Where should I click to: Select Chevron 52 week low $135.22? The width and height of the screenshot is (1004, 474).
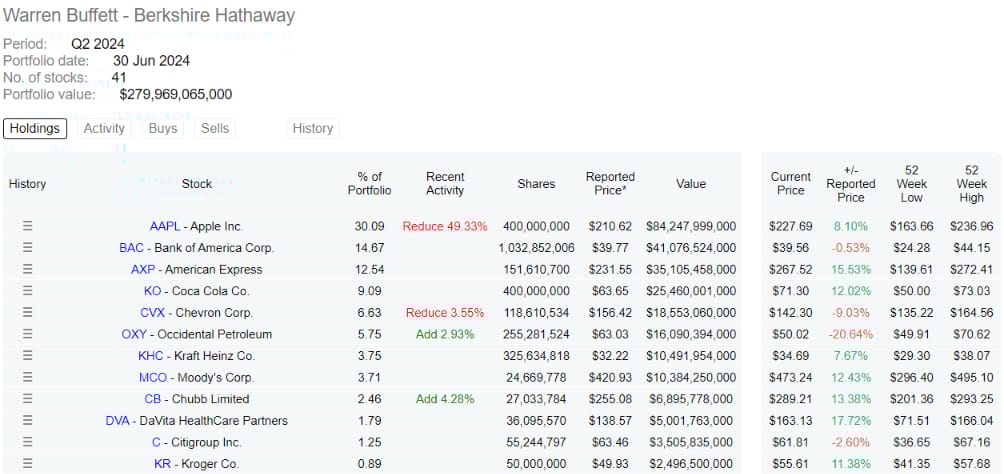[912, 313]
